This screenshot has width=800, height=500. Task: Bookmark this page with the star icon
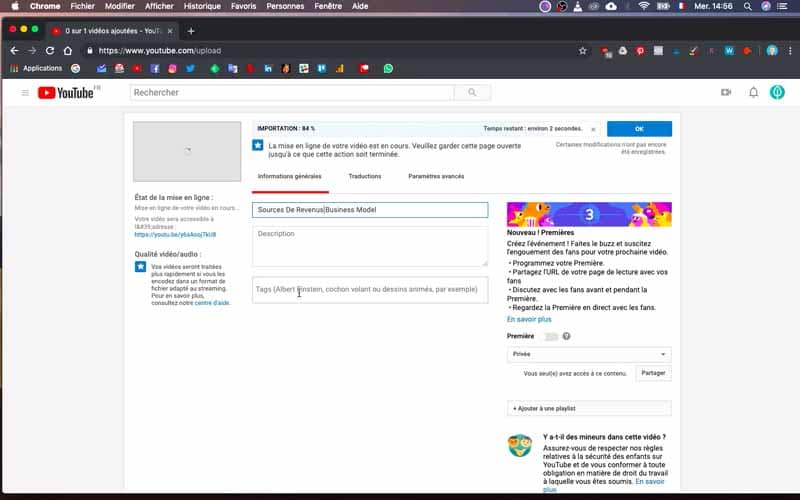pyautogui.click(x=583, y=51)
